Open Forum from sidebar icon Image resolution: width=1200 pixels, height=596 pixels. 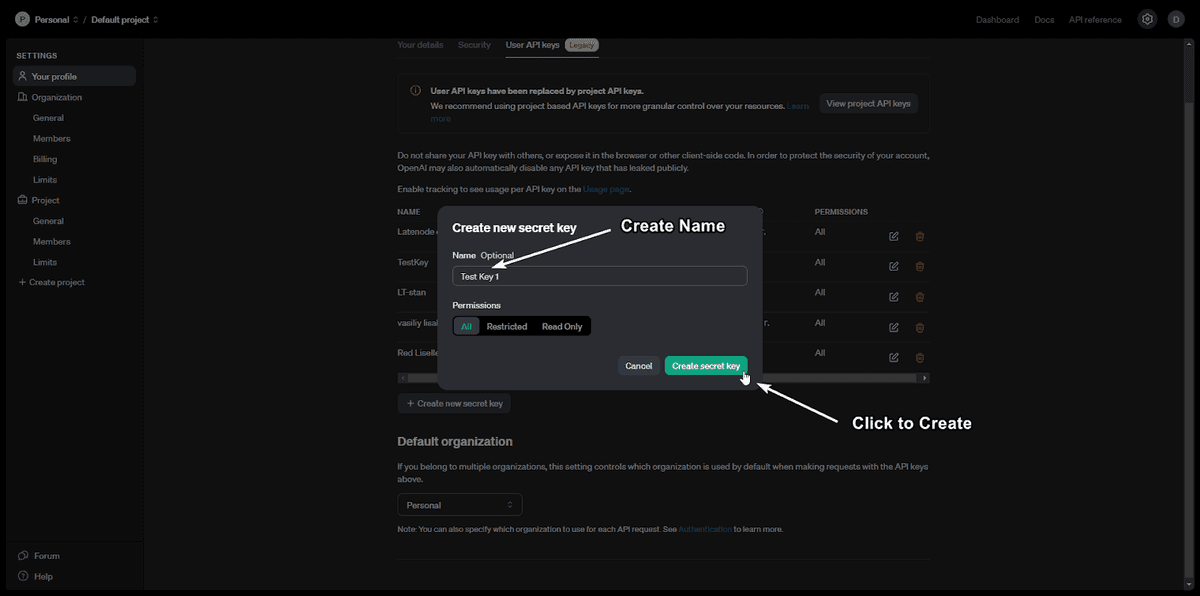click(x=23, y=556)
